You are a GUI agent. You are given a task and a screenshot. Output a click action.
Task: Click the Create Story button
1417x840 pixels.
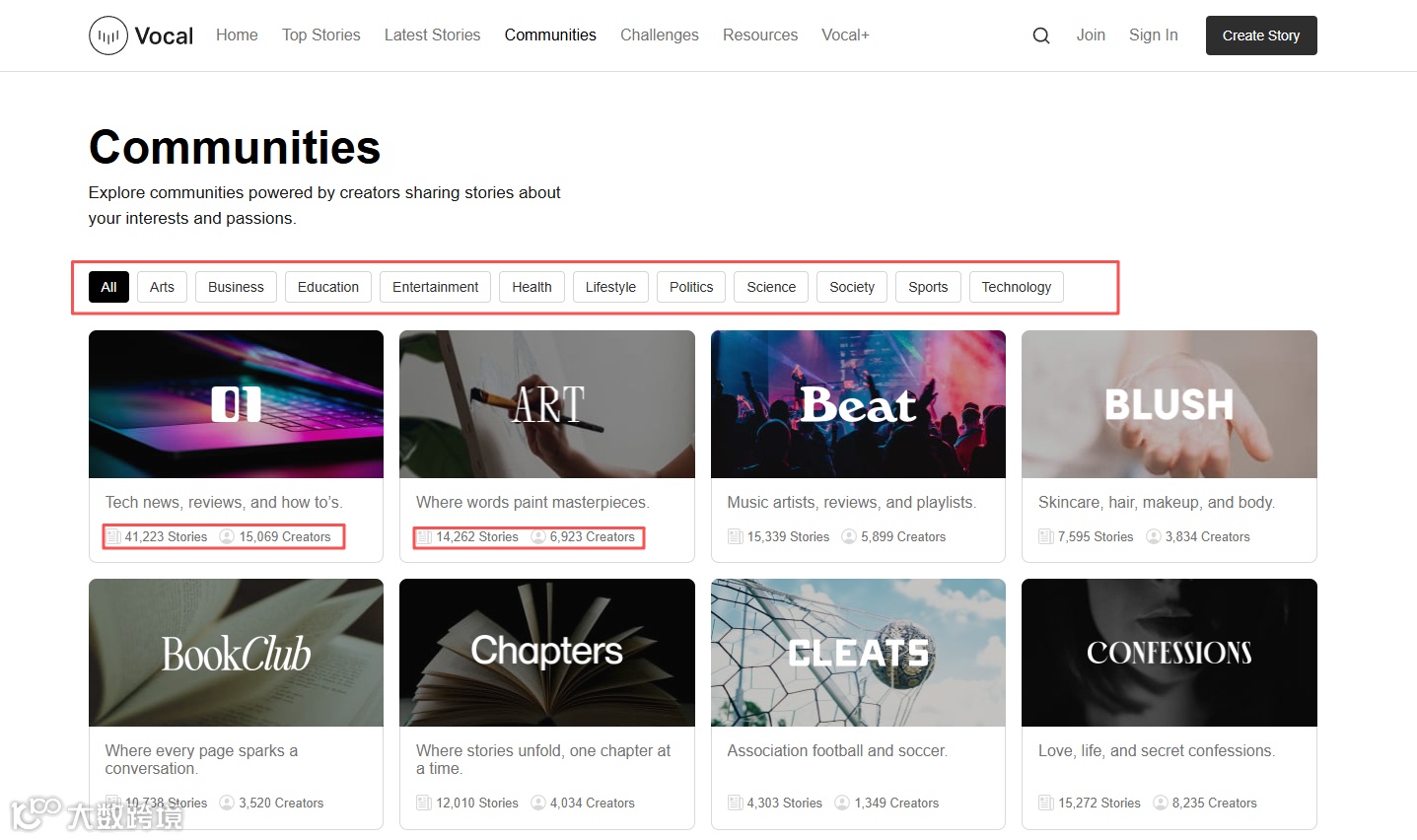pos(1261,35)
